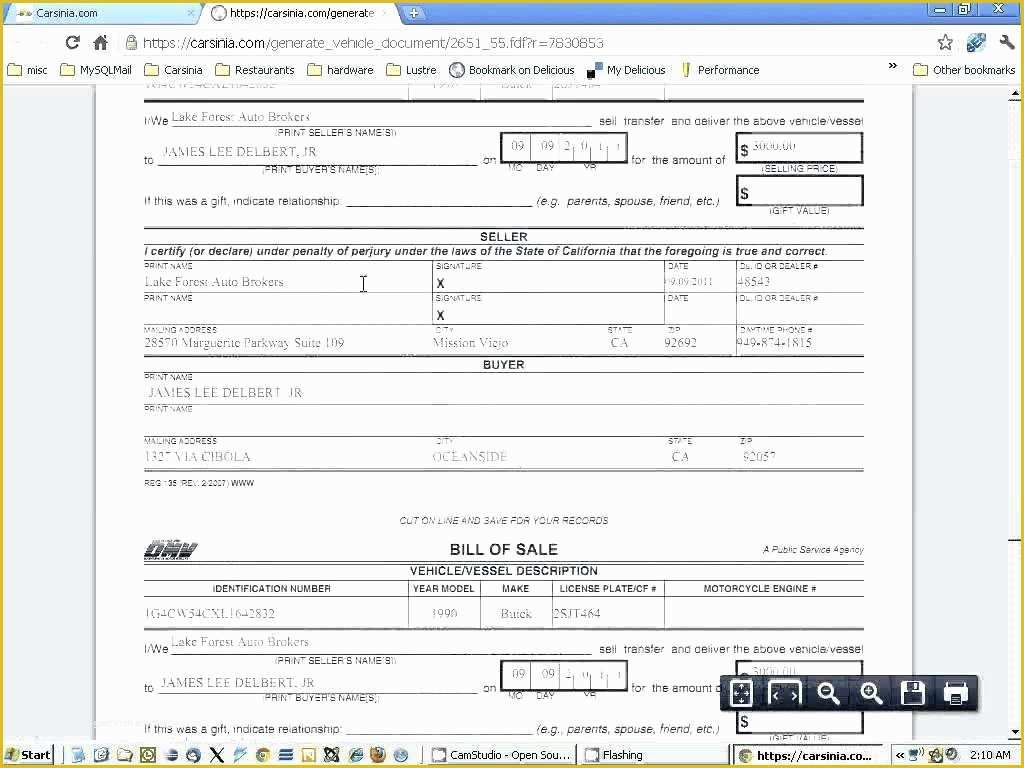Click the address bar URL
The width and height of the screenshot is (1024, 768).
pos(373,43)
